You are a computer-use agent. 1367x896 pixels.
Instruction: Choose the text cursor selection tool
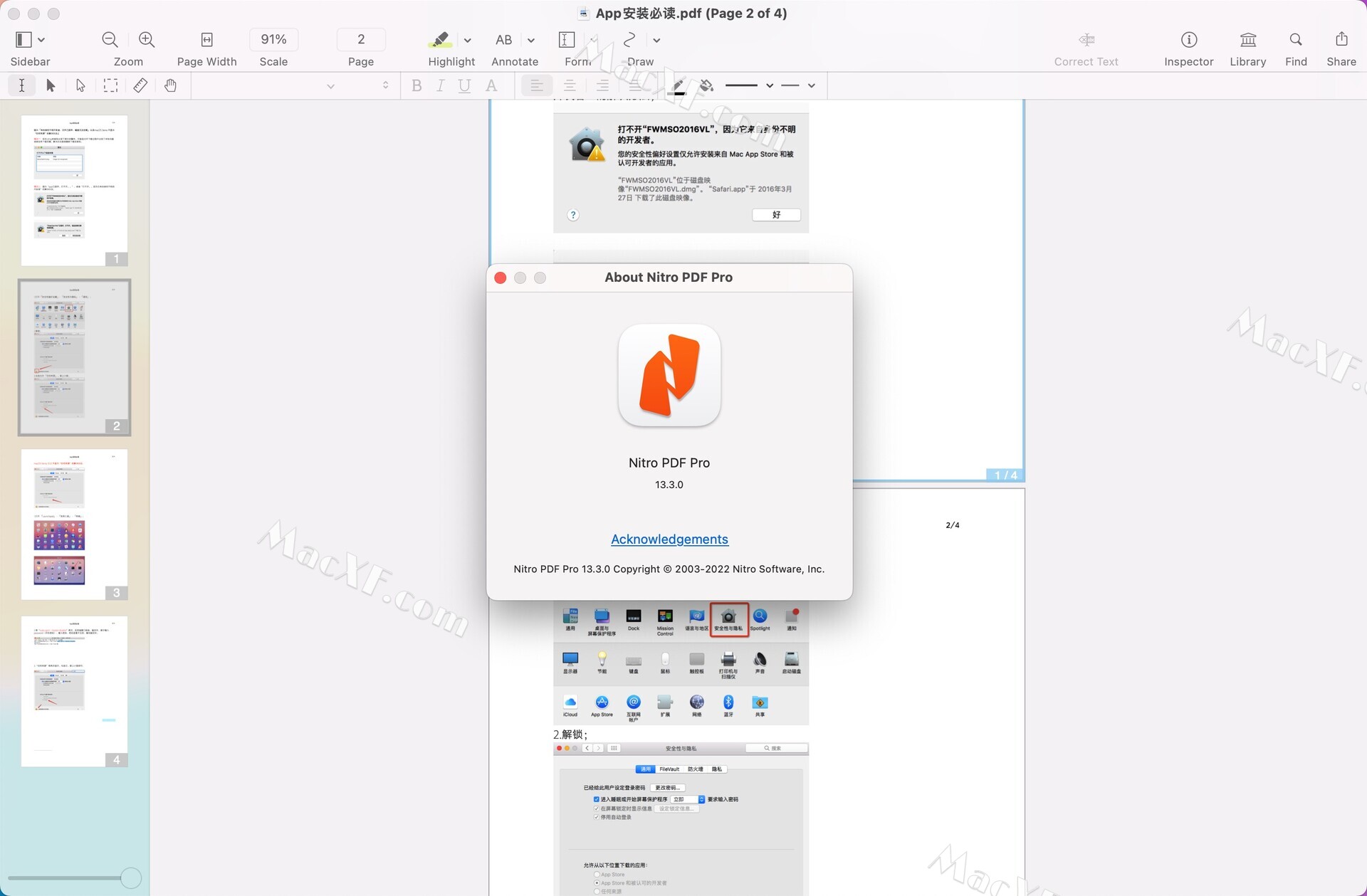click(x=22, y=85)
